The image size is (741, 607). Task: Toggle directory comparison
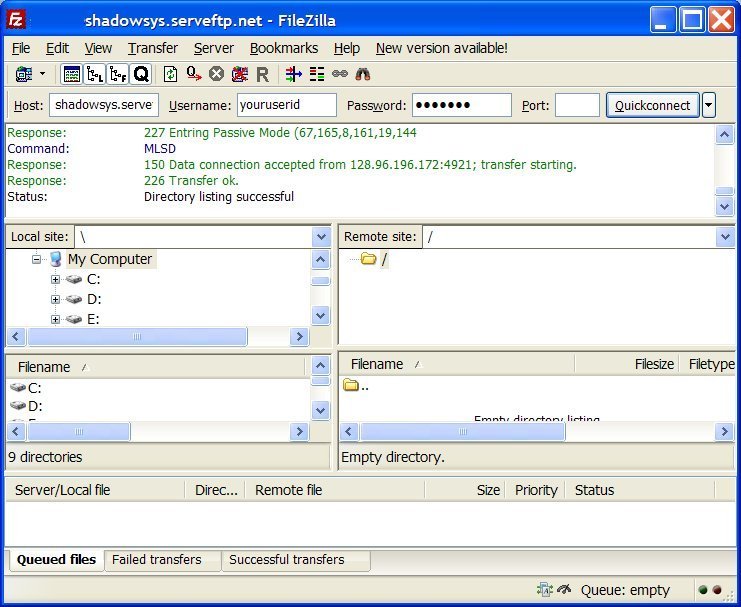[317, 74]
